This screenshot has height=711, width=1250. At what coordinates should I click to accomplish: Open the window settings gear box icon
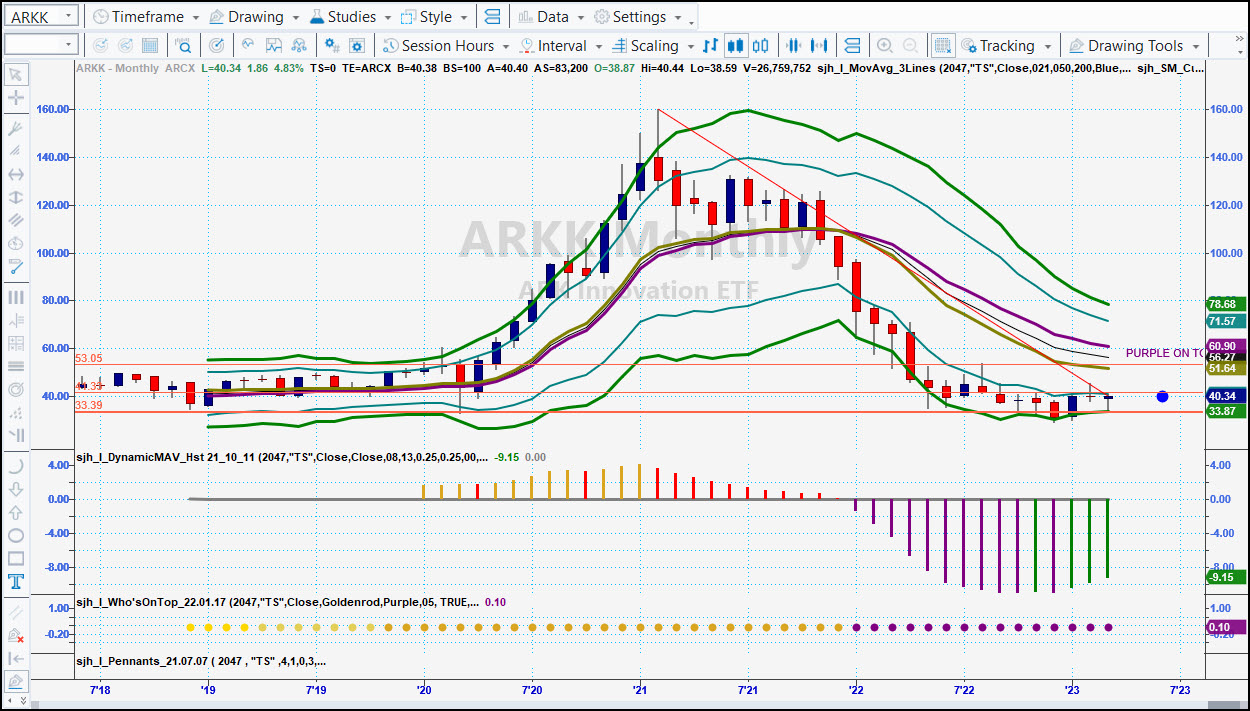[357, 45]
